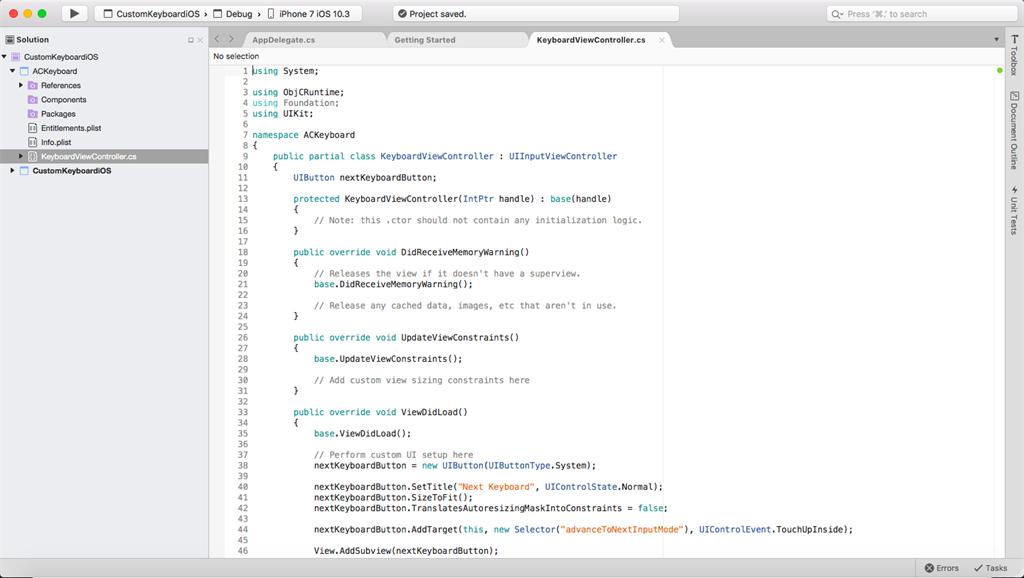Switch to the Getting Started tab
The width and height of the screenshot is (1024, 578).
pyautogui.click(x=425, y=40)
